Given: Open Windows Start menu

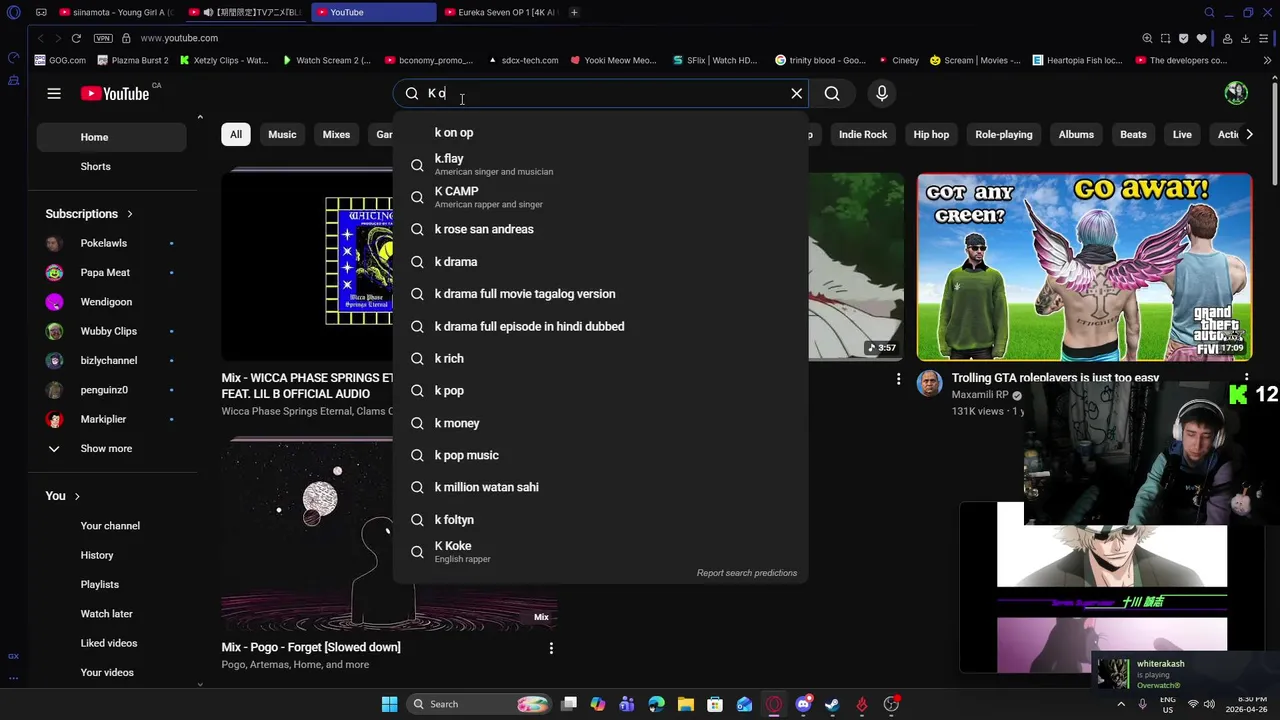Looking at the screenshot, I should tap(389, 704).
